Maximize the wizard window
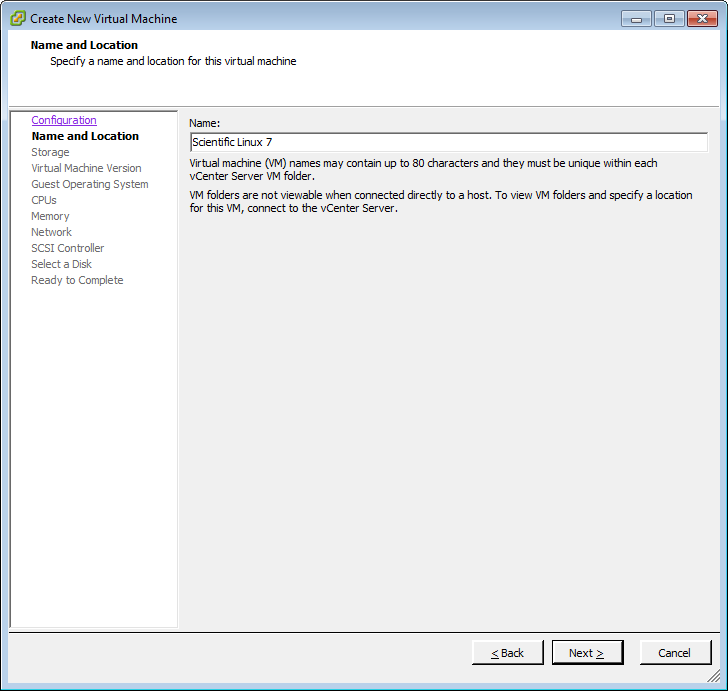728x691 pixels. 669,19
